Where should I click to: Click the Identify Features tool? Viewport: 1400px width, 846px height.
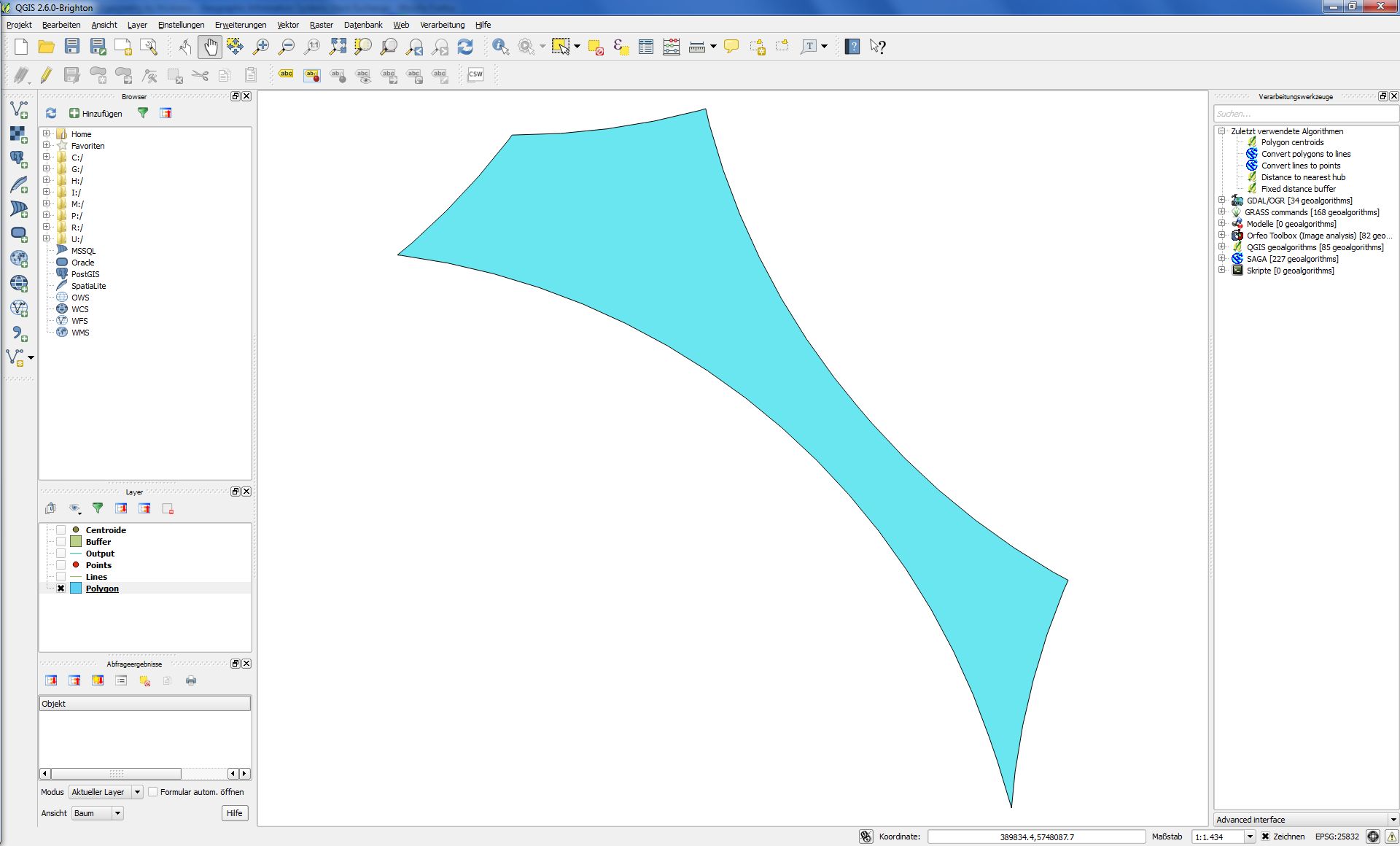coord(500,47)
